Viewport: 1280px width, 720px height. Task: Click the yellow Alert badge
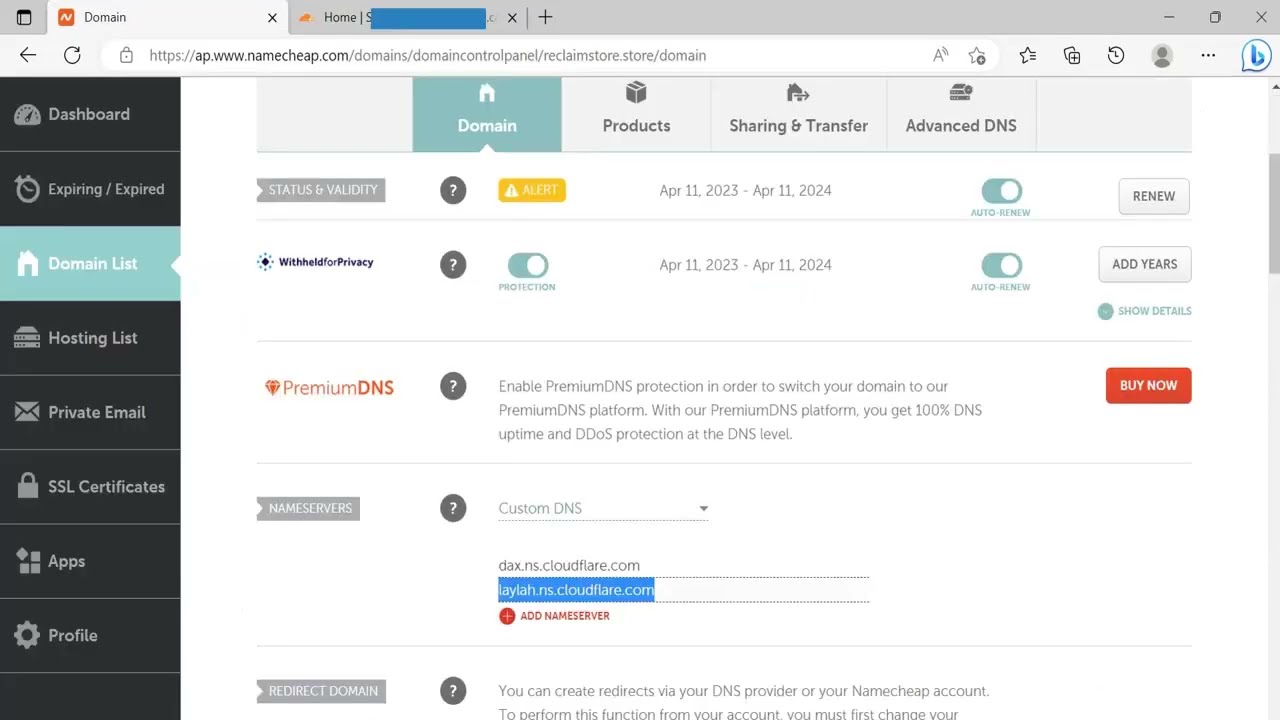click(532, 190)
